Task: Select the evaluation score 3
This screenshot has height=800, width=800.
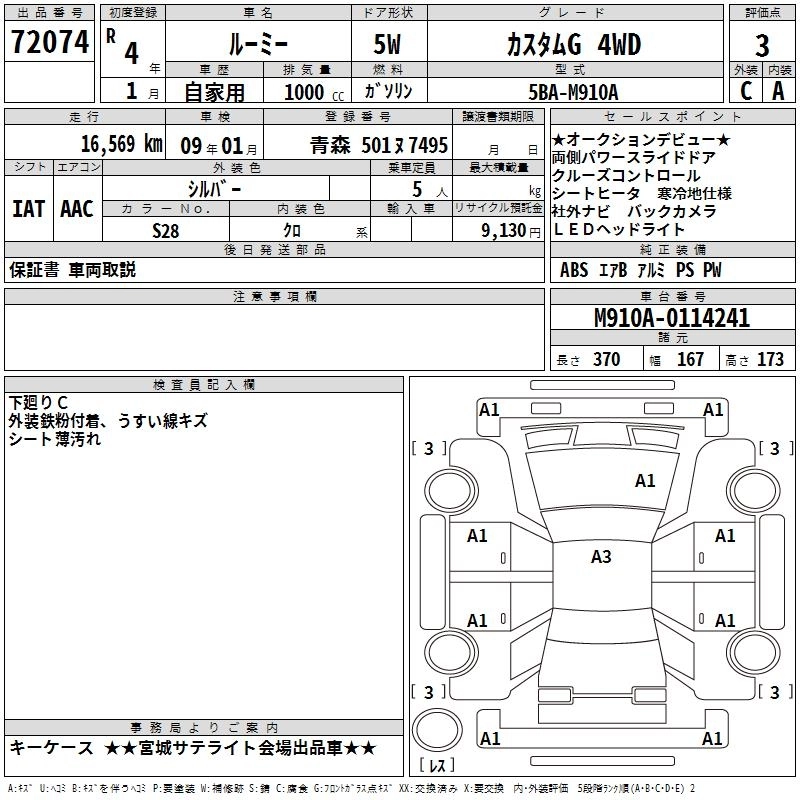Action: pyautogui.click(x=762, y=46)
